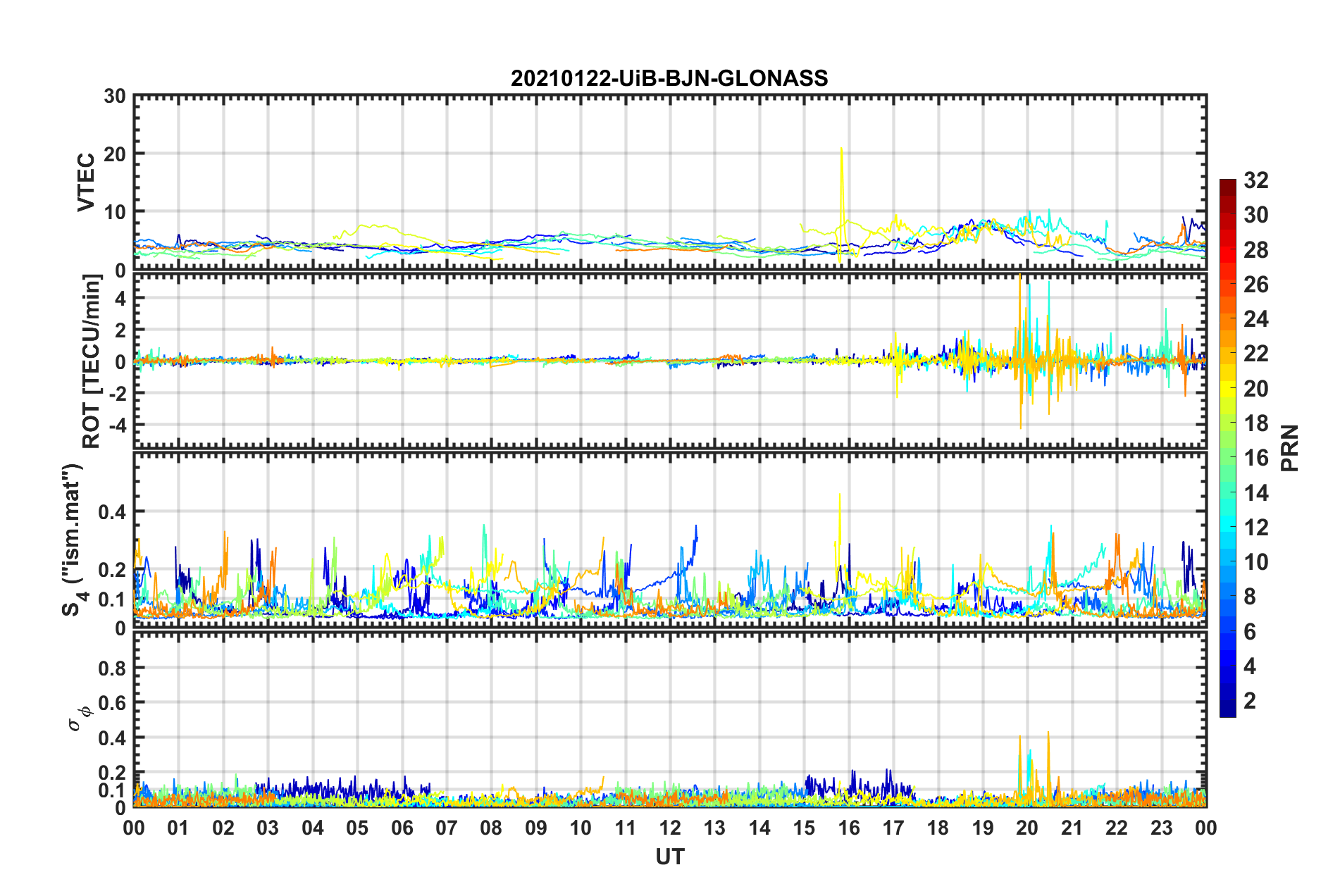Click the 22 label on PRN colorbar

click(1256, 354)
